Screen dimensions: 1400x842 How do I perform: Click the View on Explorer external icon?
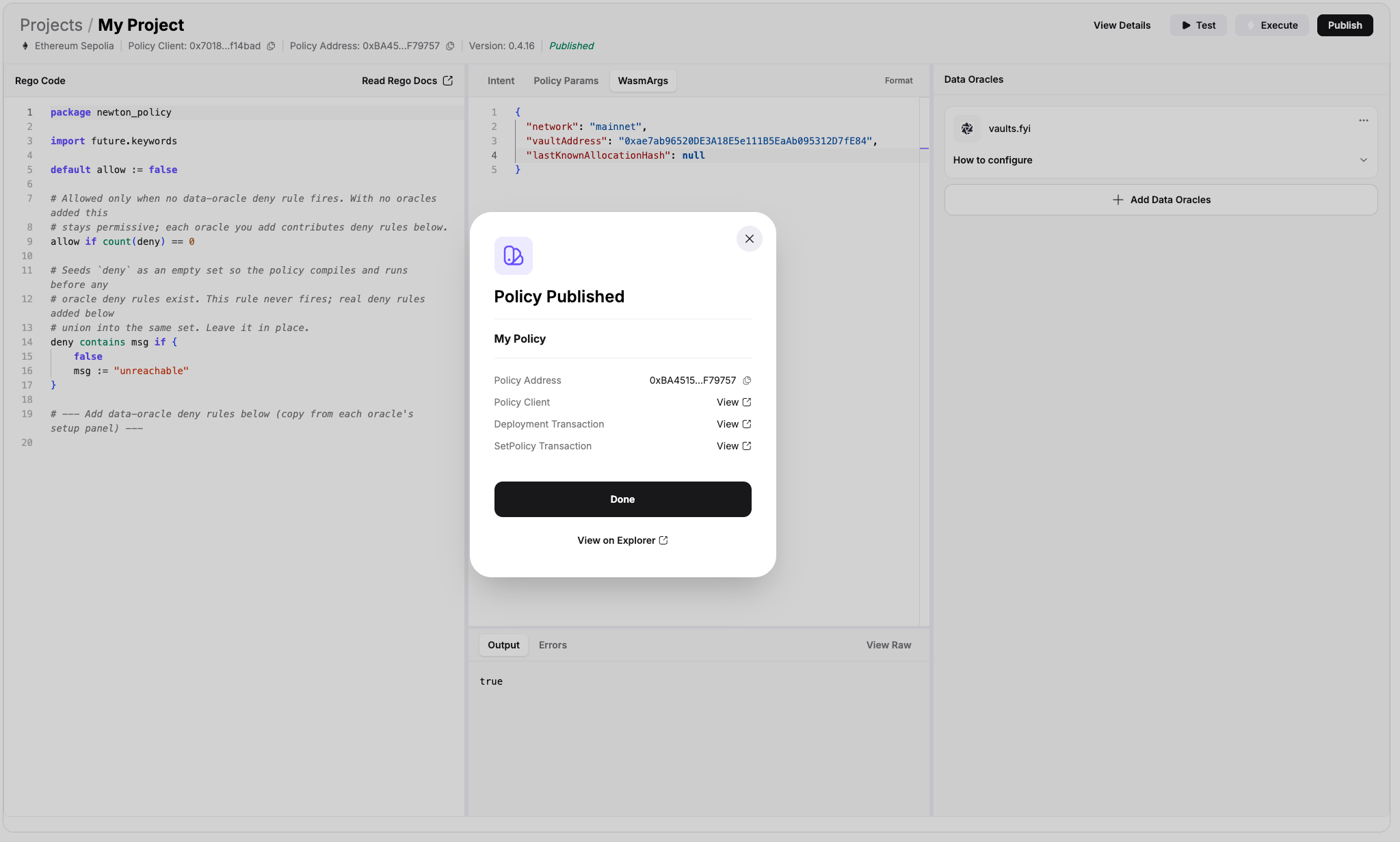coord(663,540)
